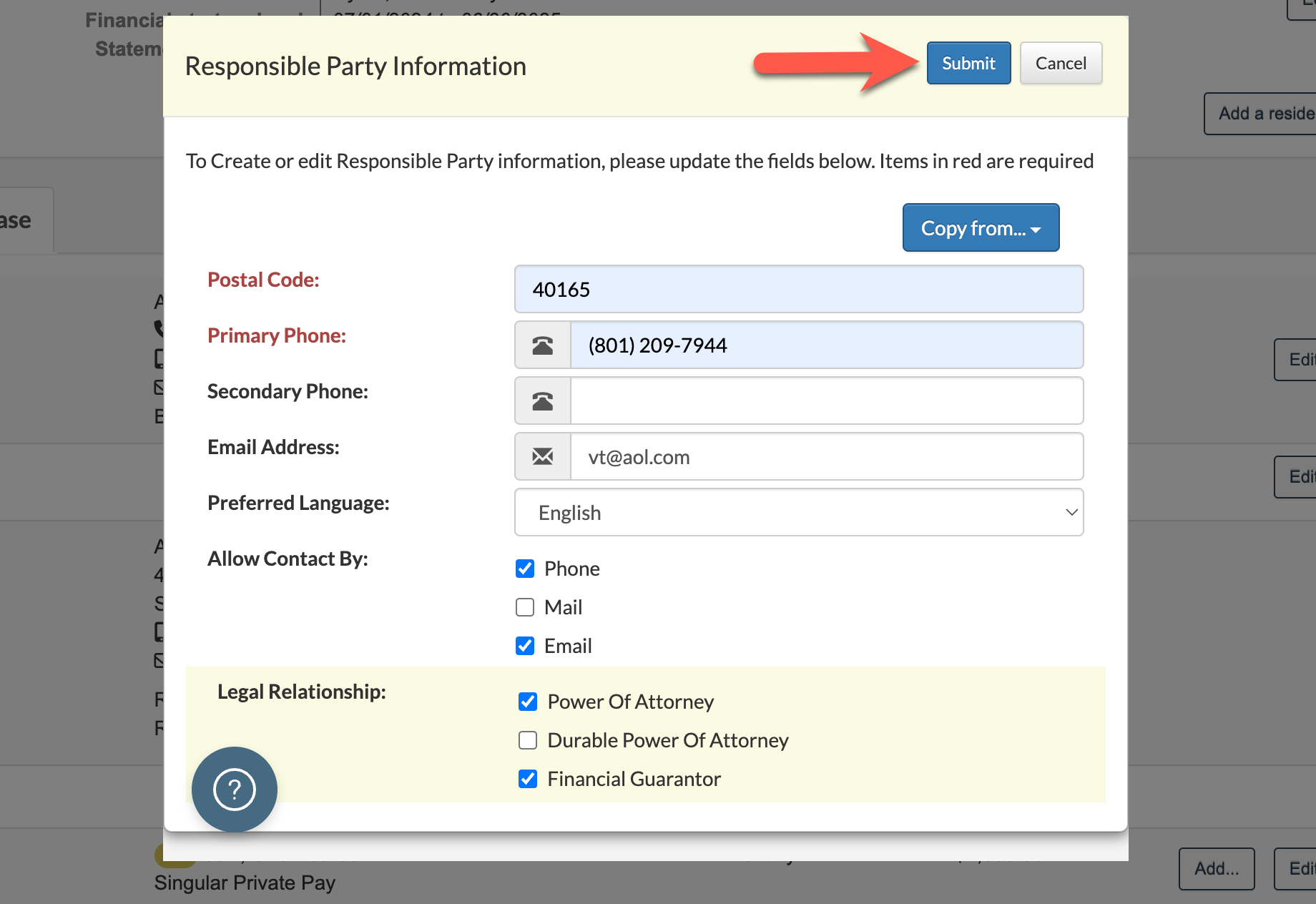This screenshot has width=1316, height=904.
Task: Focus the Postal Code field
Action: click(799, 290)
